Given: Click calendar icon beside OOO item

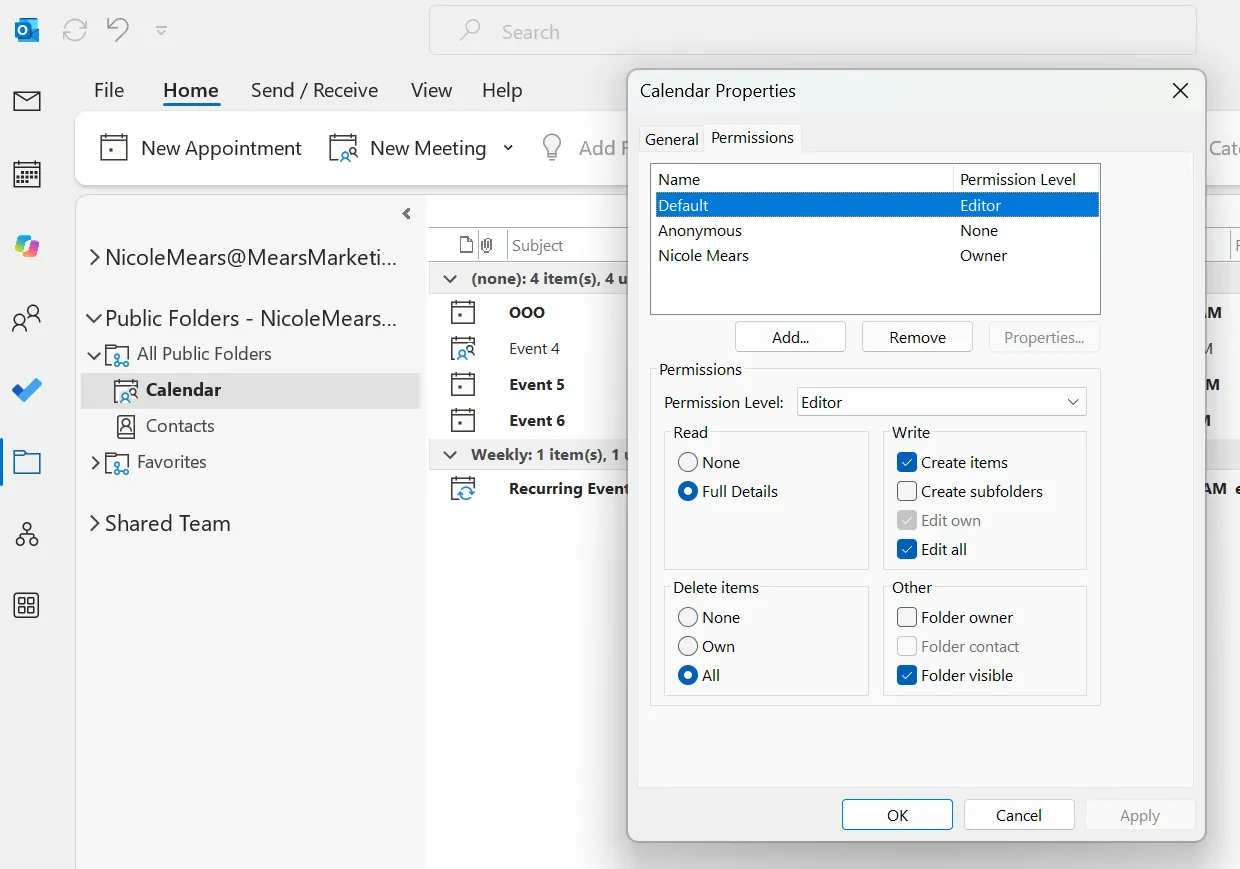Looking at the screenshot, I should 463,312.
